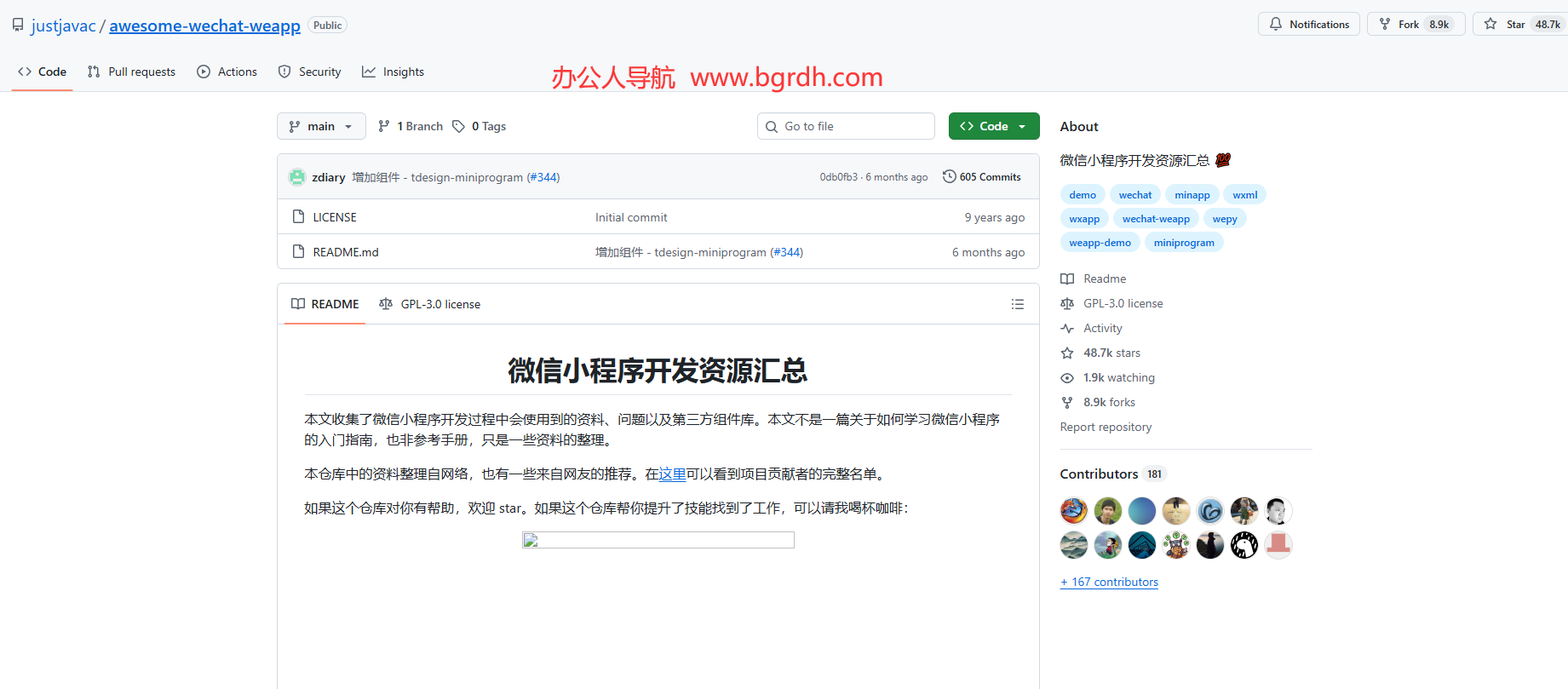Screen dimensions: 1568x689
Task: Fork the repository
Action: coord(1416,24)
